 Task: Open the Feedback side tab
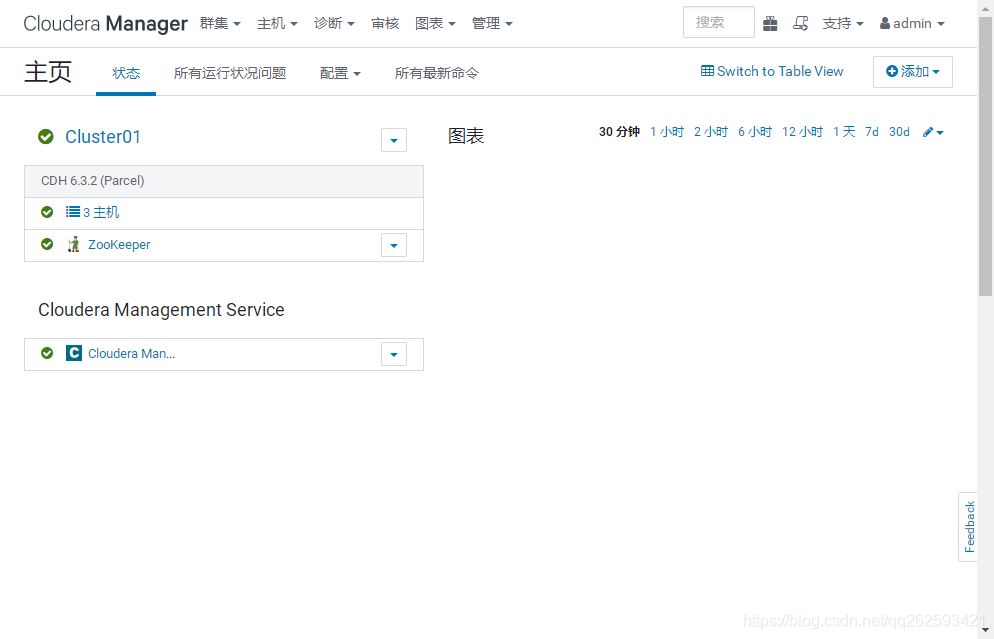click(968, 527)
